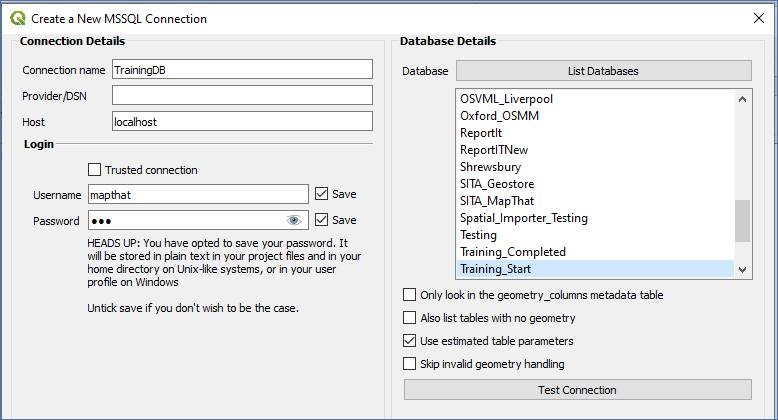Click database list scroll up arrow
The height and width of the screenshot is (420, 778).
(742, 99)
